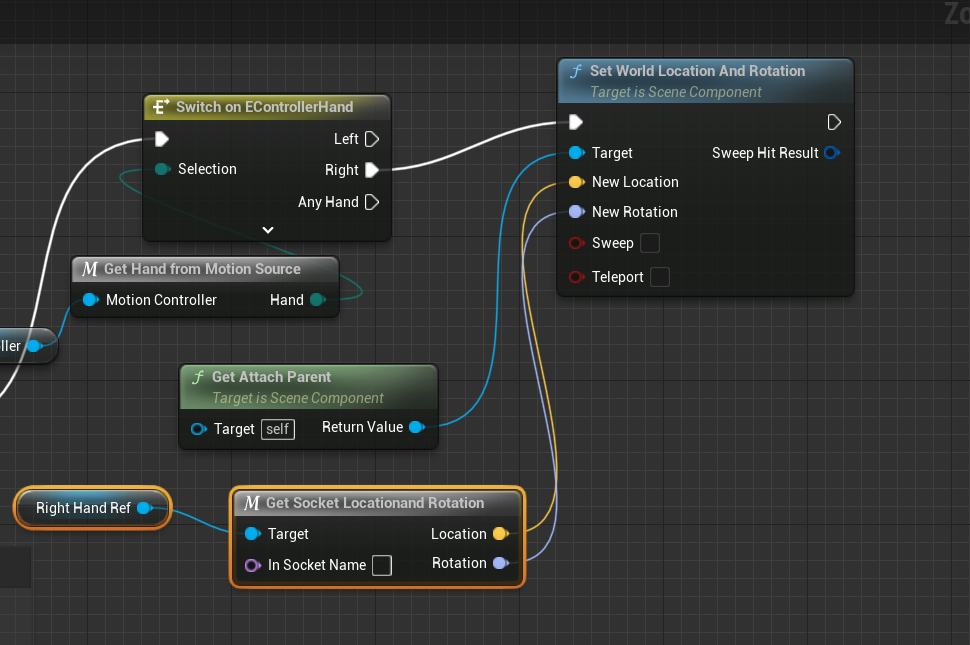
Task: Click the Selection input pin toggle
Action: (x=162, y=169)
